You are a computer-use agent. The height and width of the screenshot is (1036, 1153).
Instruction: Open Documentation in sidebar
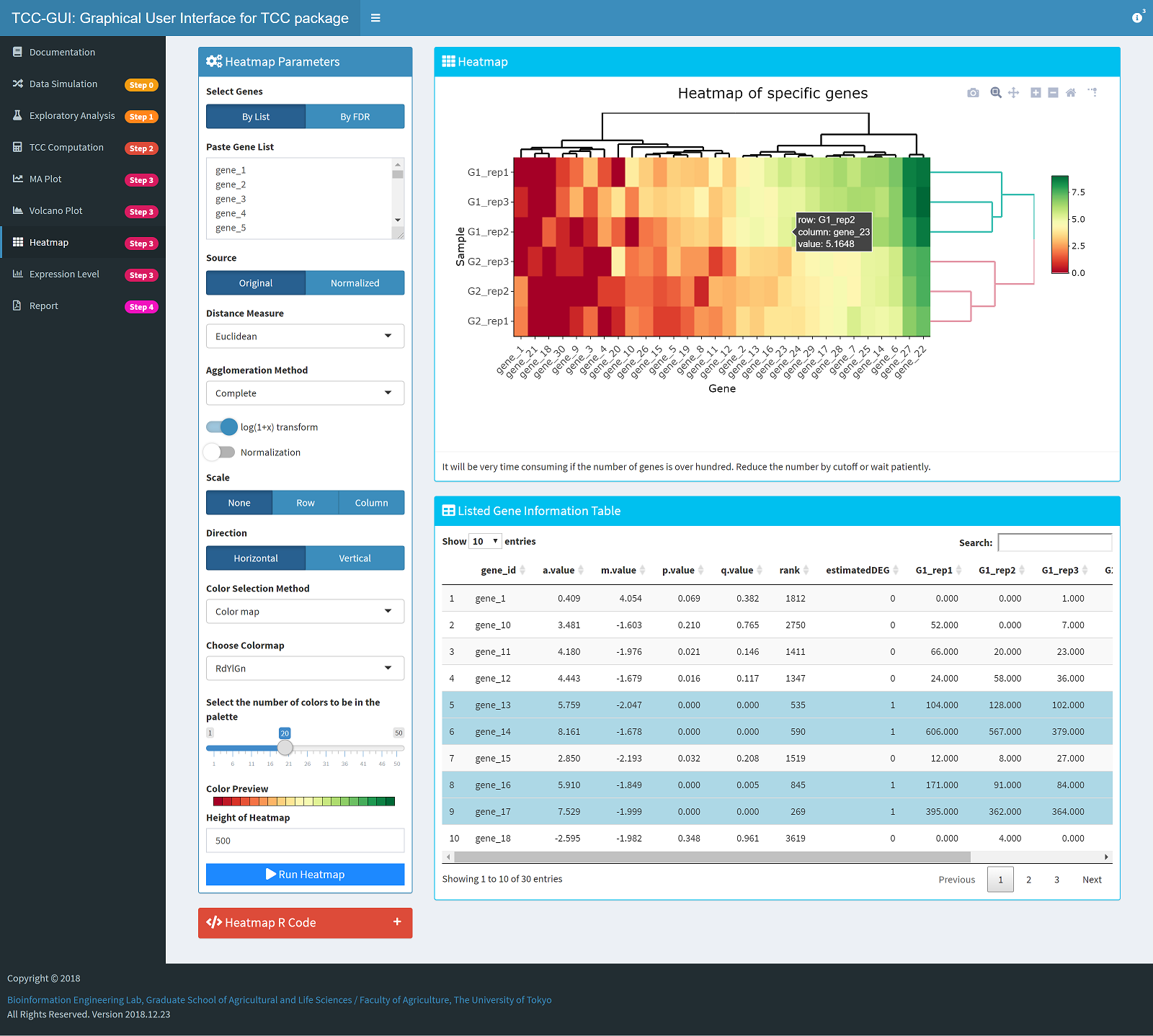click(x=83, y=52)
